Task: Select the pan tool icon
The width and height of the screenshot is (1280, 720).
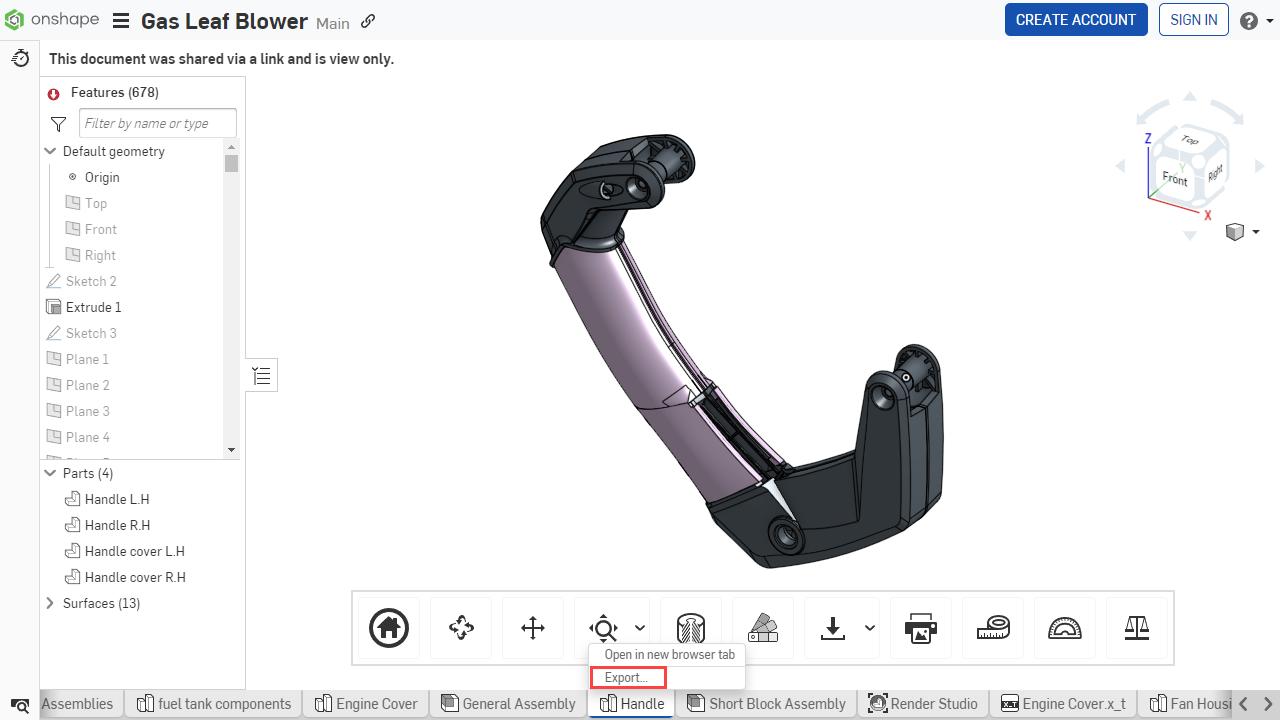Action: tap(532, 628)
